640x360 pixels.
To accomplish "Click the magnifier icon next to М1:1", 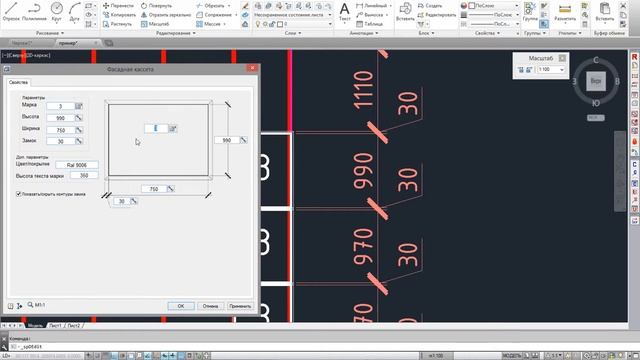I will (x=30, y=304).
